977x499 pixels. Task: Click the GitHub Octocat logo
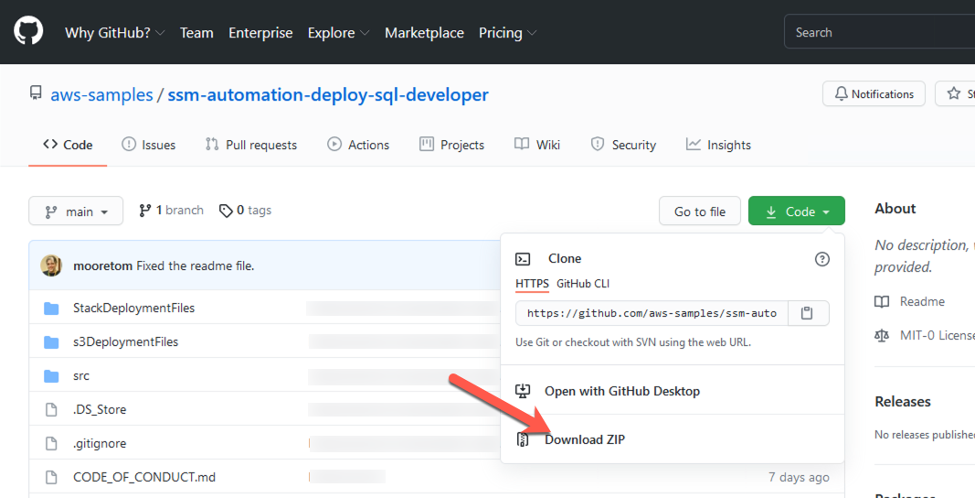[29, 31]
